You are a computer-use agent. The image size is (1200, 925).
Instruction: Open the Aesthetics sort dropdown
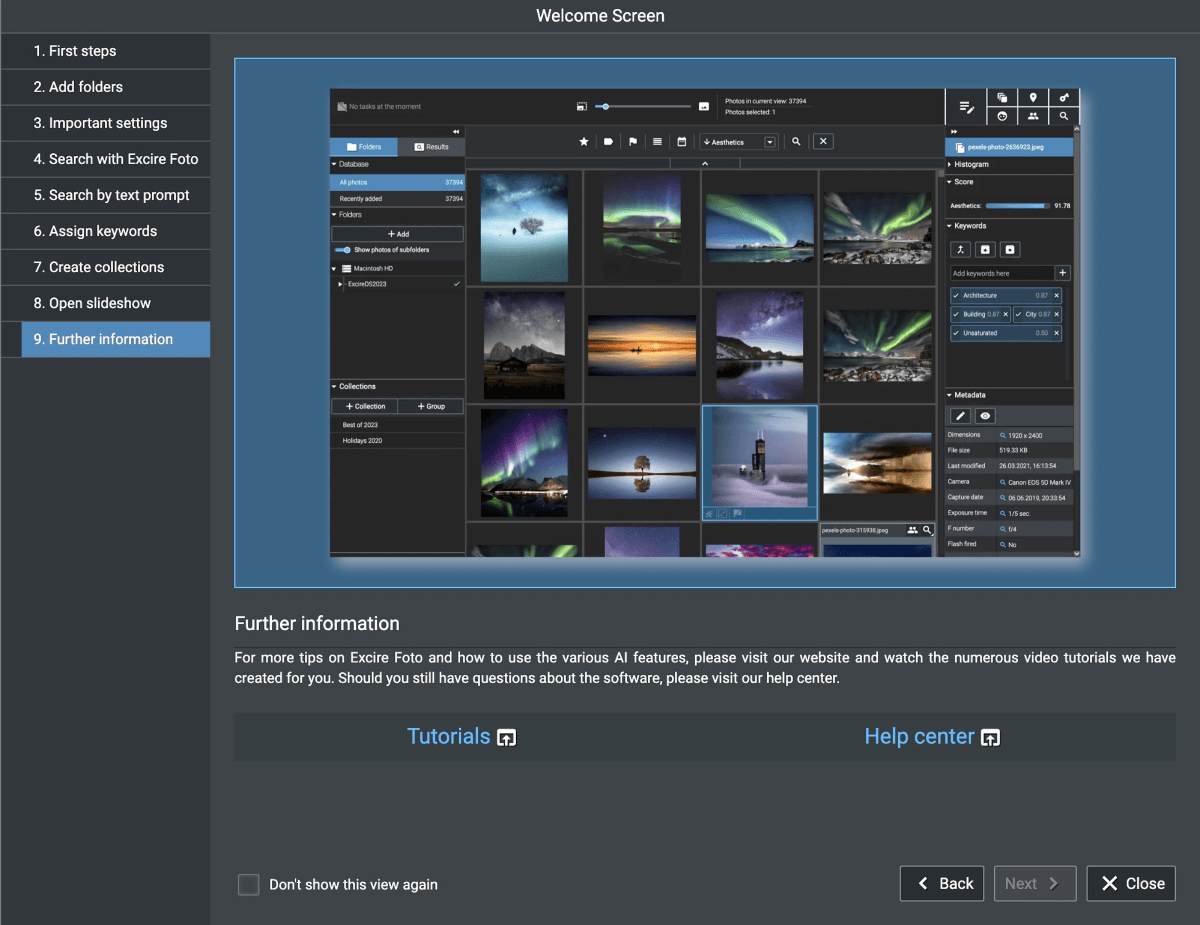768,141
